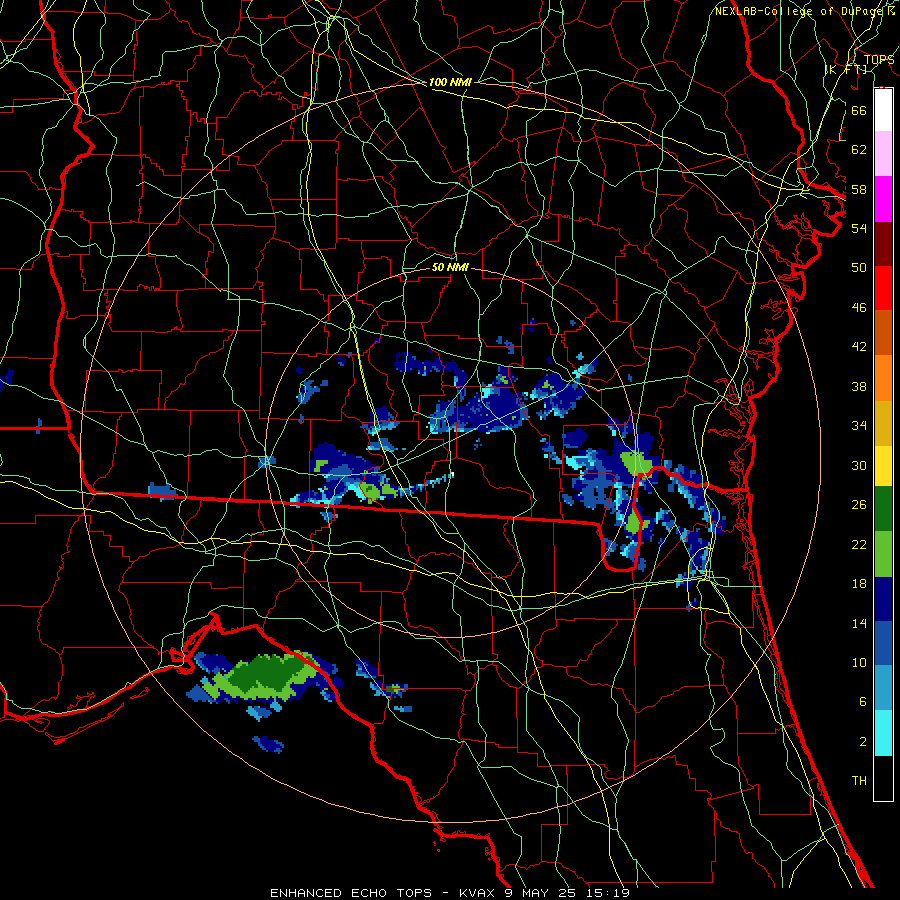Click the "6" legend value
Screen dimensions: 900x900
(862, 702)
